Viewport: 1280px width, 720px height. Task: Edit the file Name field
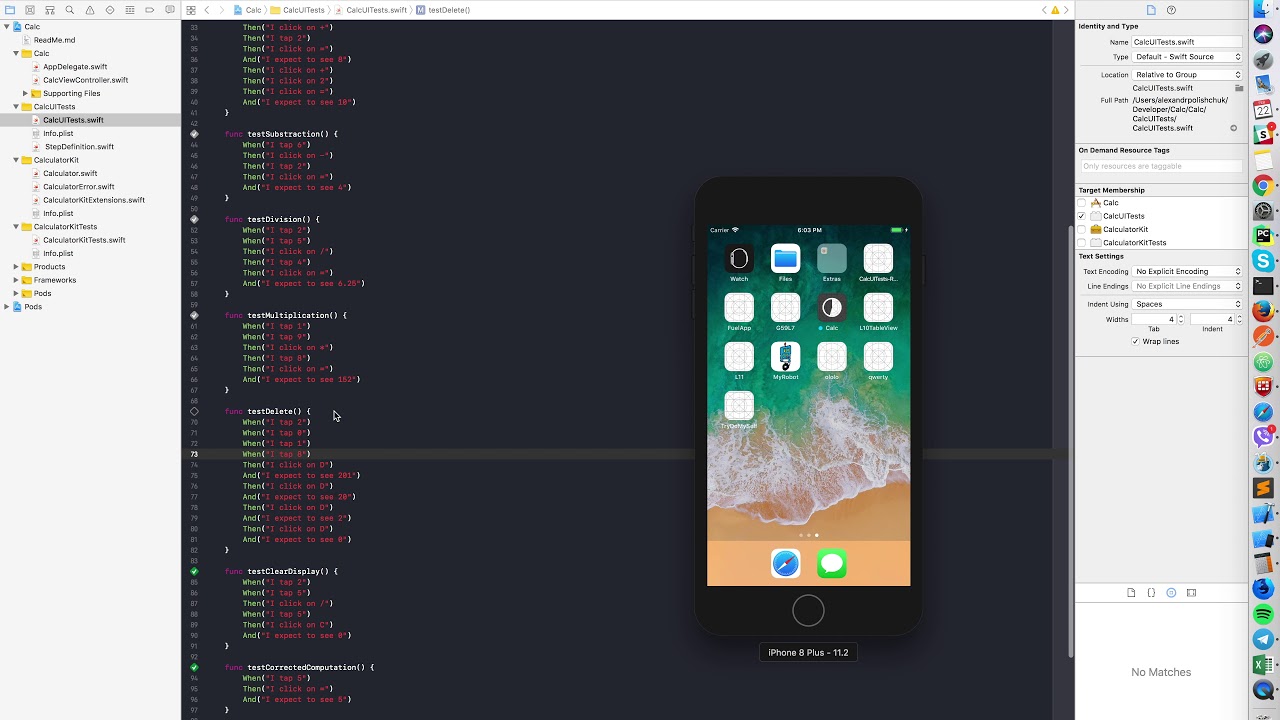(x=1187, y=42)
